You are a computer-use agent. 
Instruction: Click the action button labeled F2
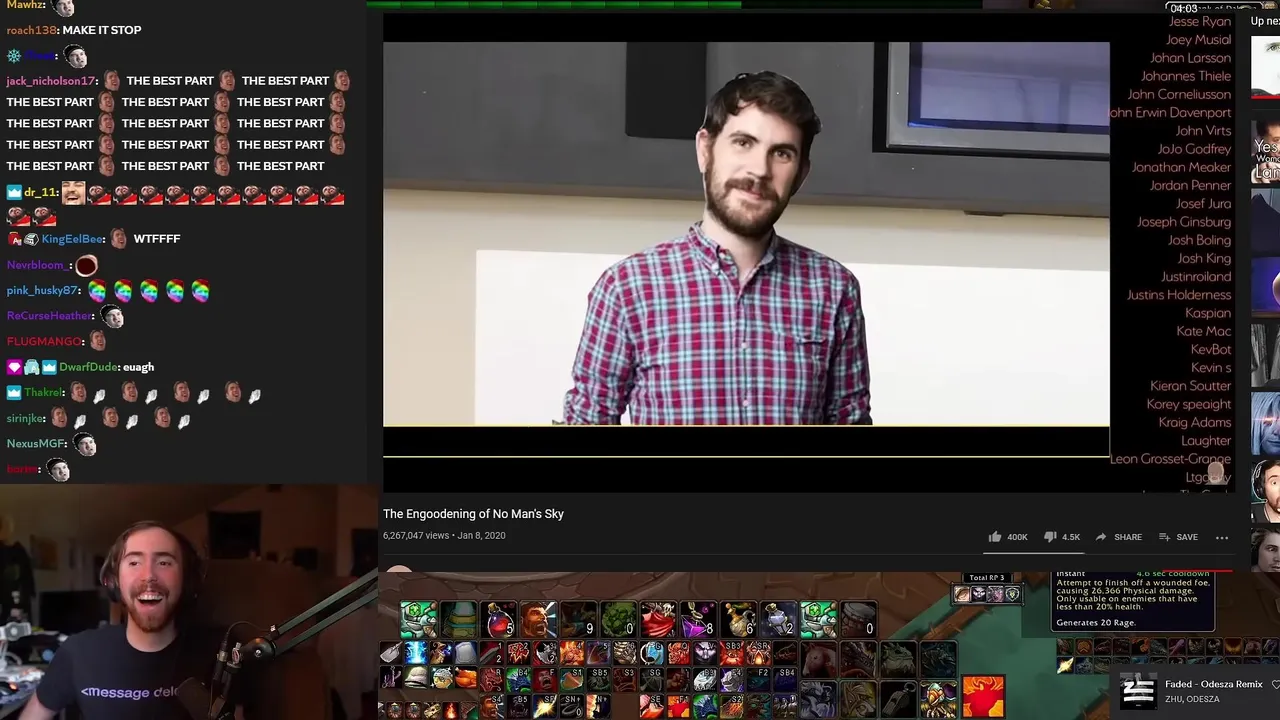click(759, 679)
